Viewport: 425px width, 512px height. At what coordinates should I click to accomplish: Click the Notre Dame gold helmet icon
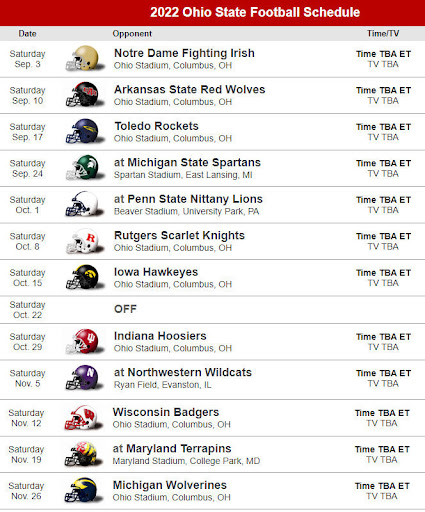[x=83, y=59]
